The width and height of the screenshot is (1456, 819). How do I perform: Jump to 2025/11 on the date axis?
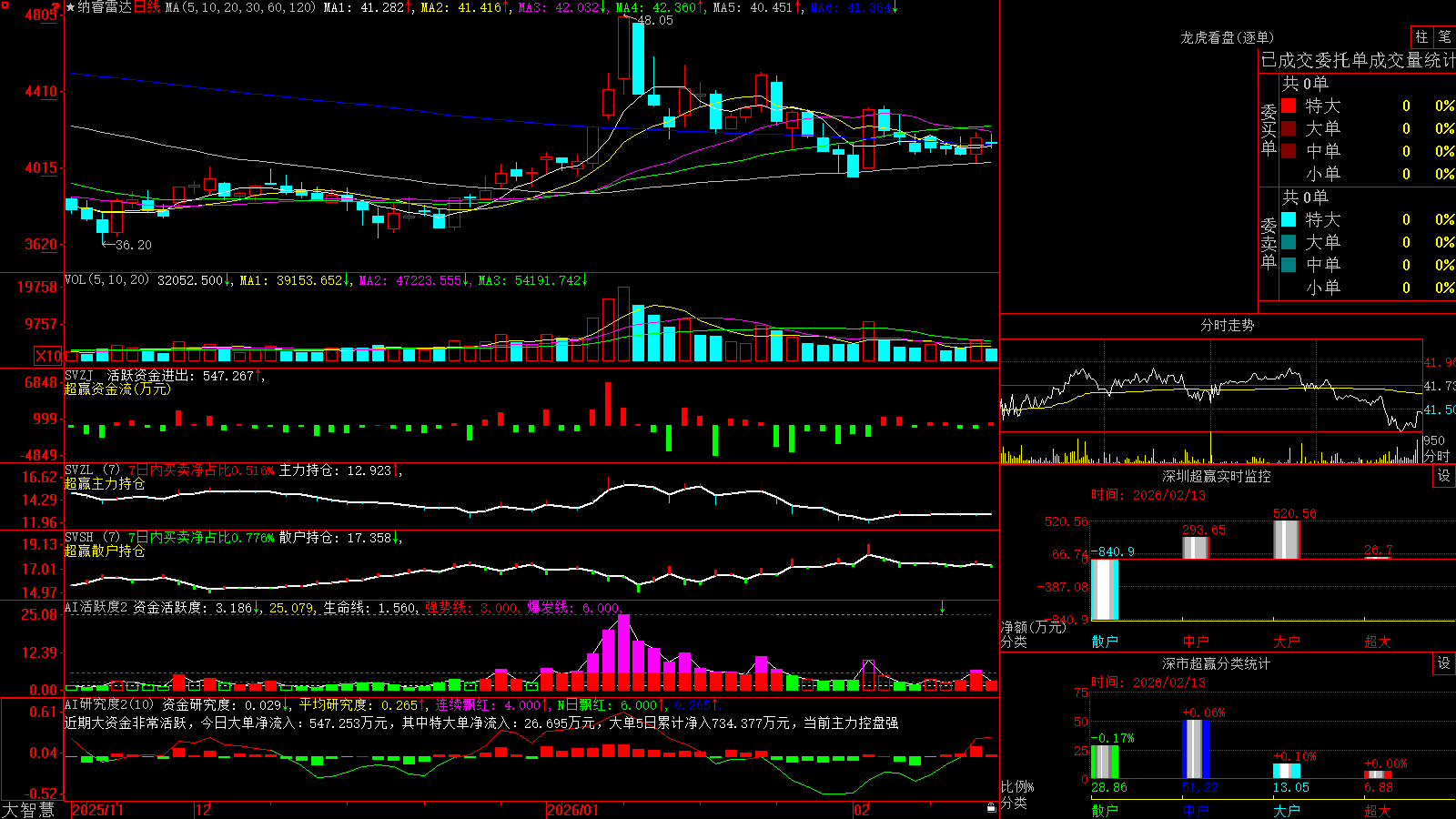(97, 810)
